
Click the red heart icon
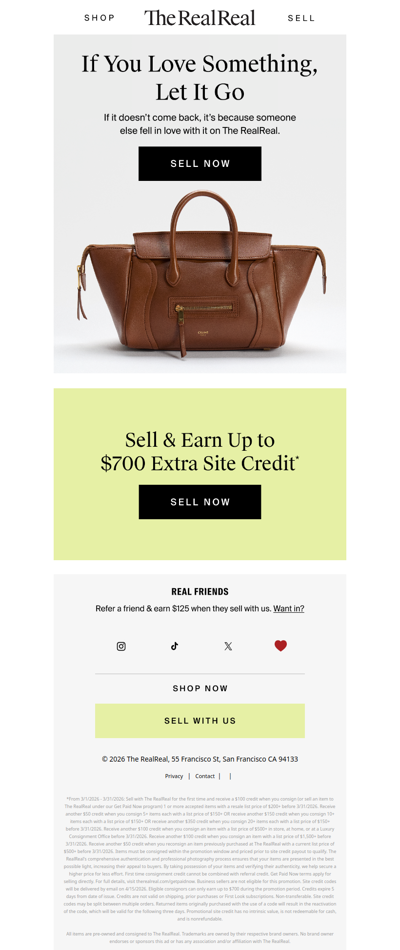click(280, 646)
